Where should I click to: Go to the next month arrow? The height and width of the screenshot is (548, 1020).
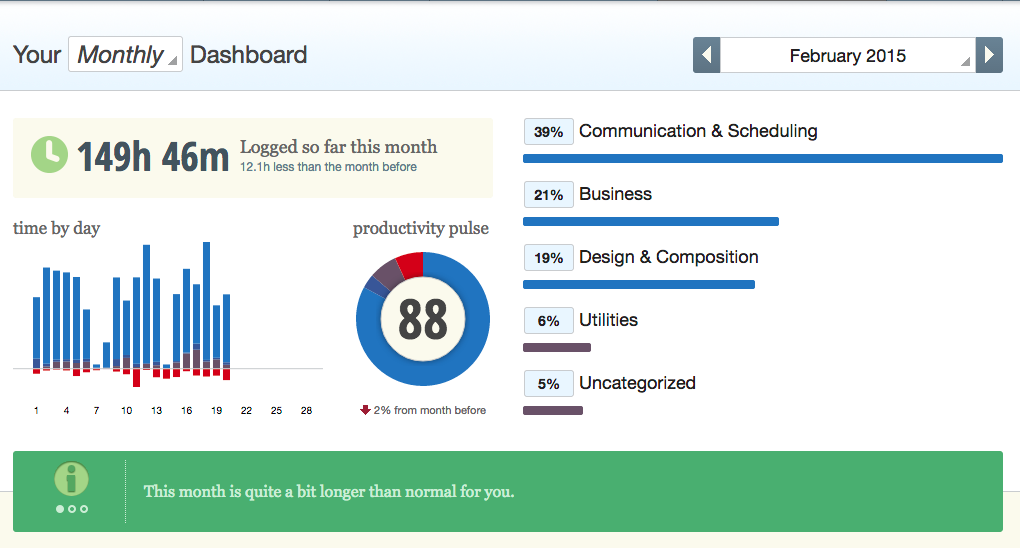989,54
